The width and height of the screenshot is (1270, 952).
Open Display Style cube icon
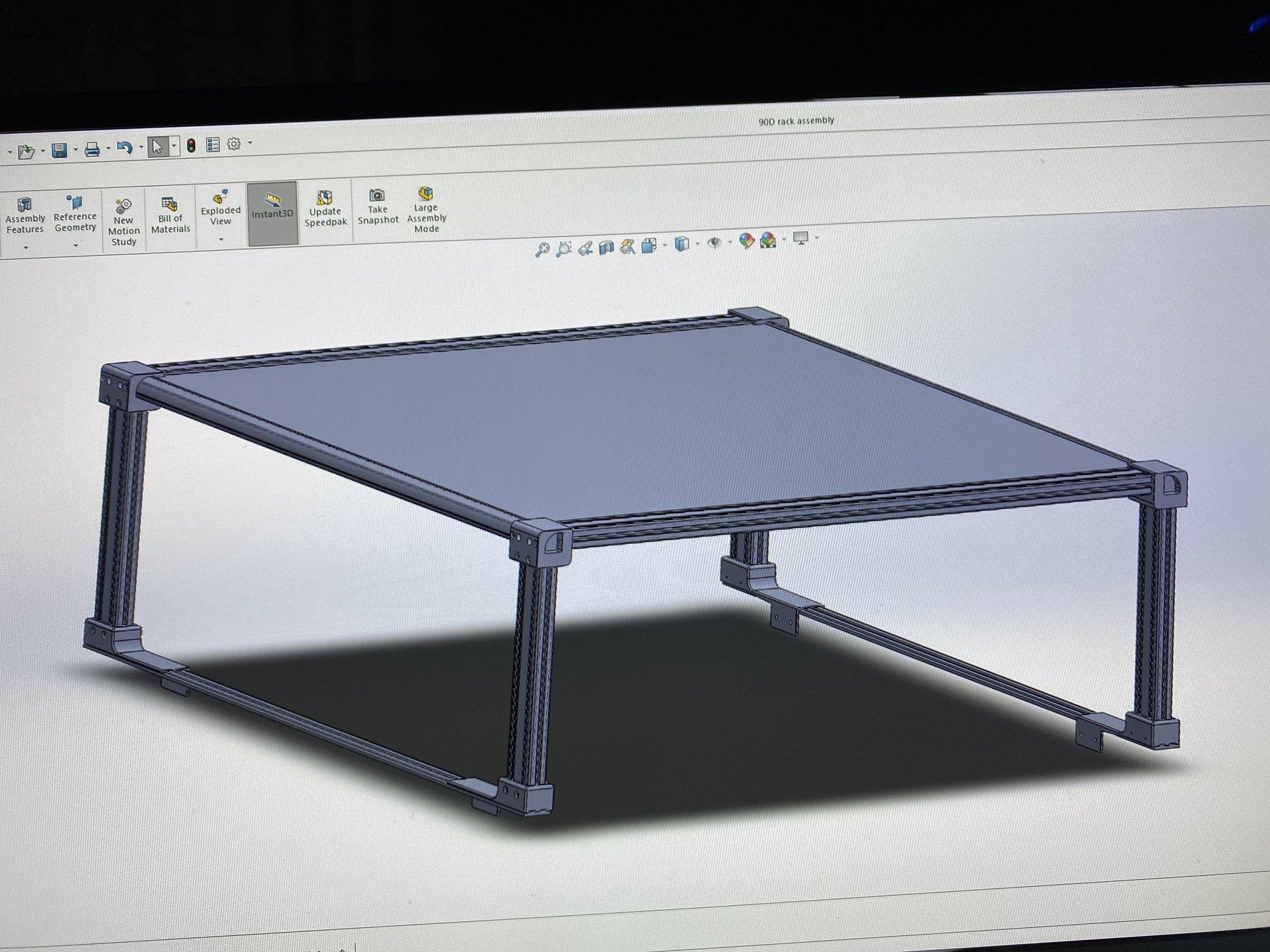tap(681, 244)
